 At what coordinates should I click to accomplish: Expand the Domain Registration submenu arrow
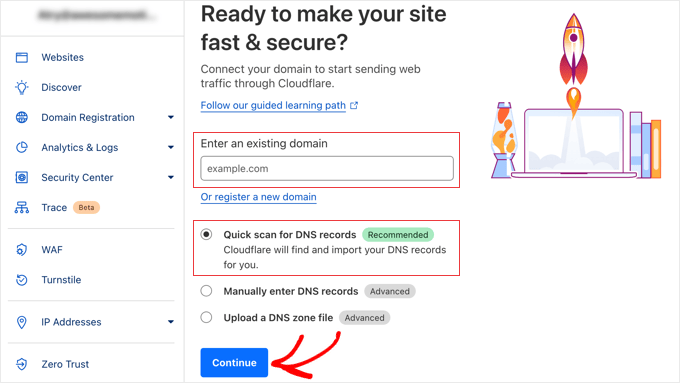171,118
